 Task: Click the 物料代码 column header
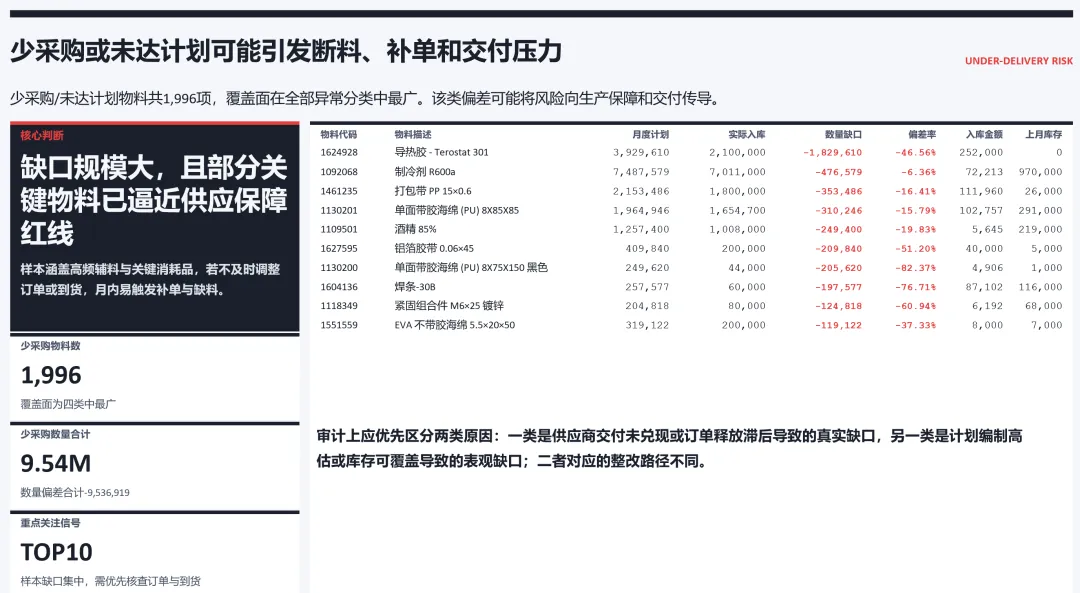[339, 134]
